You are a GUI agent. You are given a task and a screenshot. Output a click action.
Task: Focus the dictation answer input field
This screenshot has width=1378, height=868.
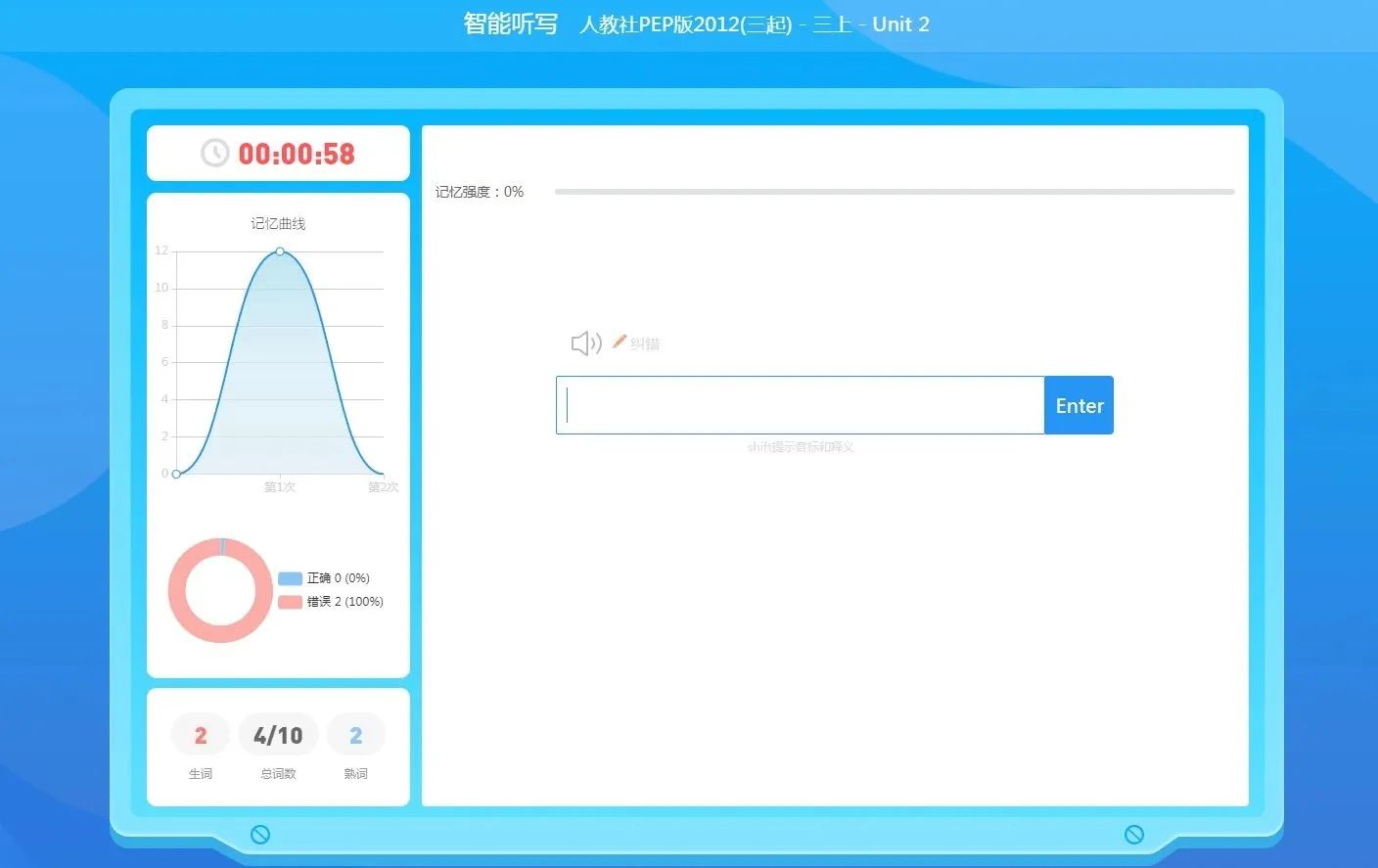(x=800, y=405)
